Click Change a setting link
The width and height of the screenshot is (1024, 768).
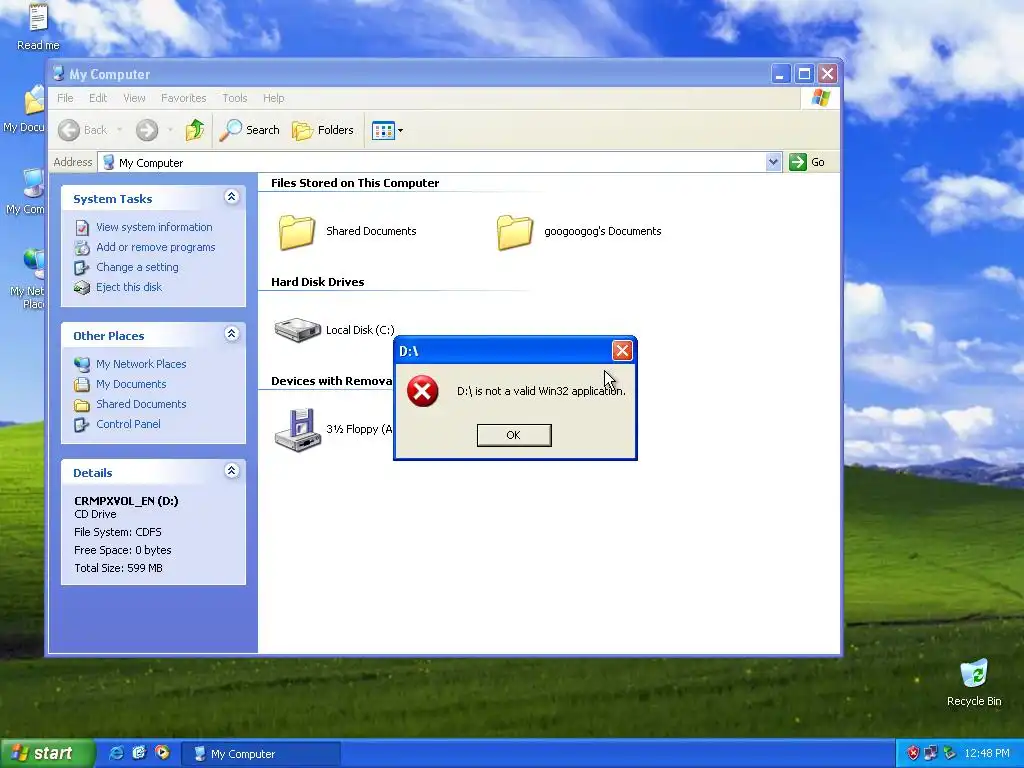(x=137, y=267)
